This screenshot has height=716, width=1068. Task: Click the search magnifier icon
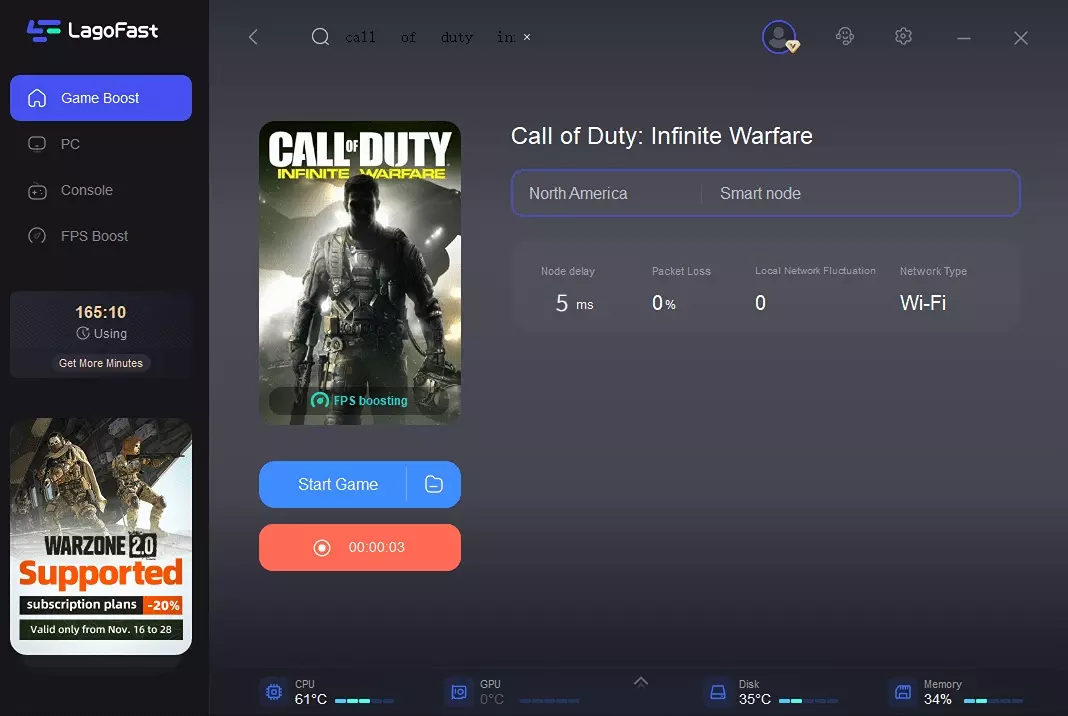pos(320,37)
